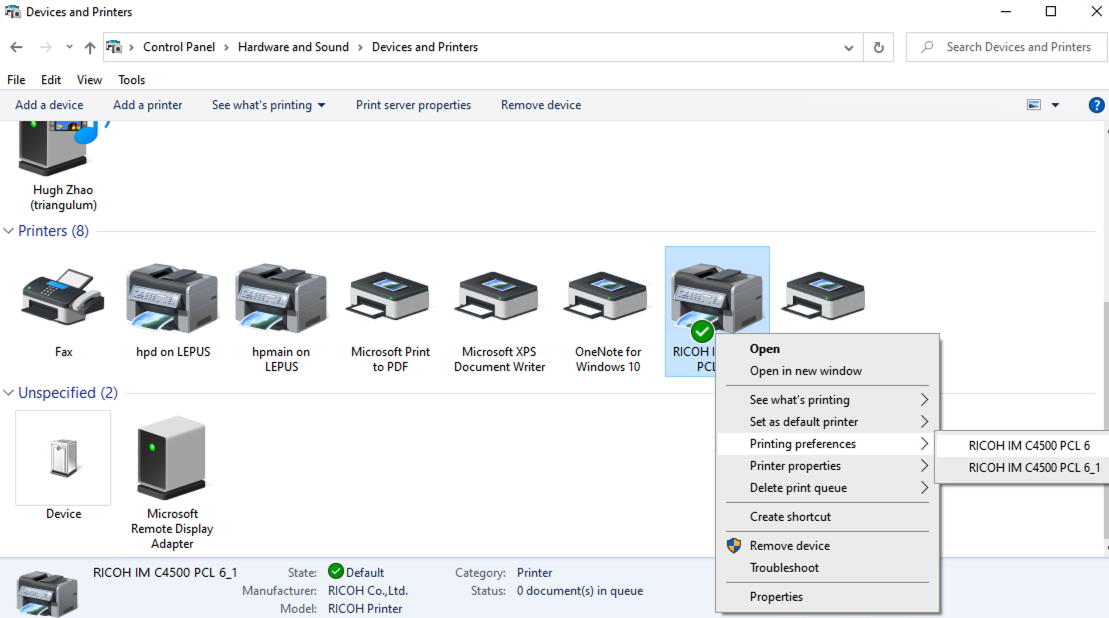Click the Unspecified (2) group header
The height and width of the screenshot is (618, 1109).
point(68,393)
